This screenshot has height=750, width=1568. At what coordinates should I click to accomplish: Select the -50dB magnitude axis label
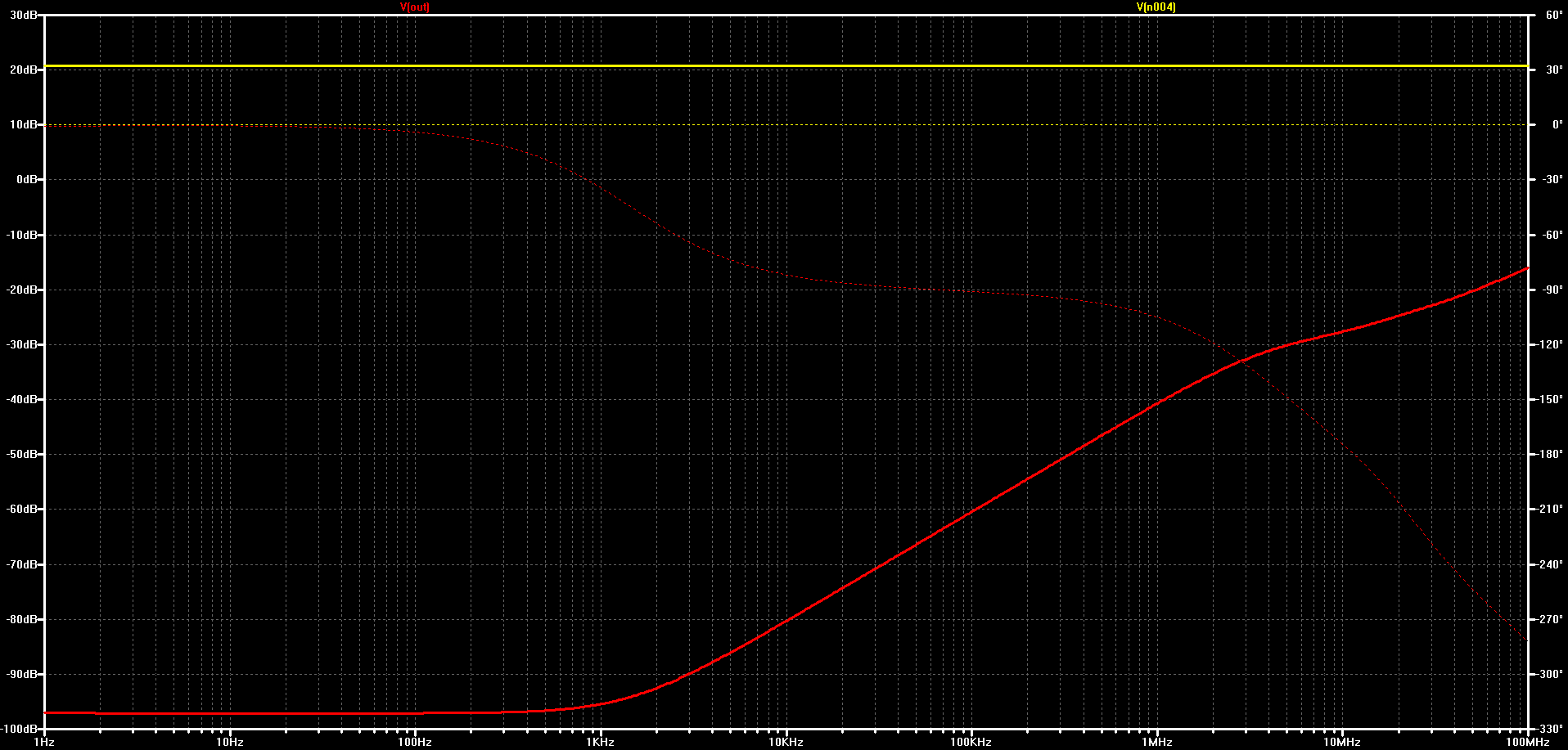(x=21, y=454)
